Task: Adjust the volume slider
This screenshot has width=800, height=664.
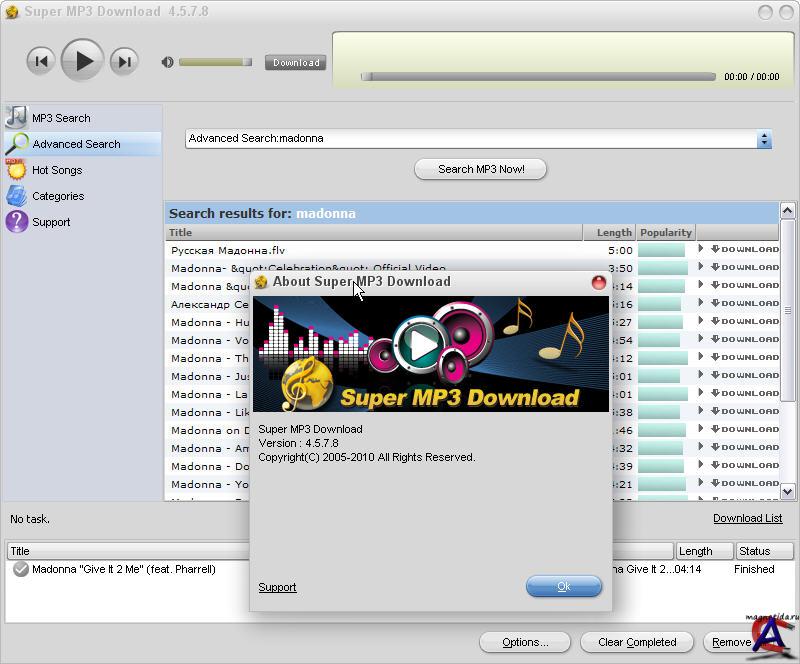Action: tap(215, 62)
